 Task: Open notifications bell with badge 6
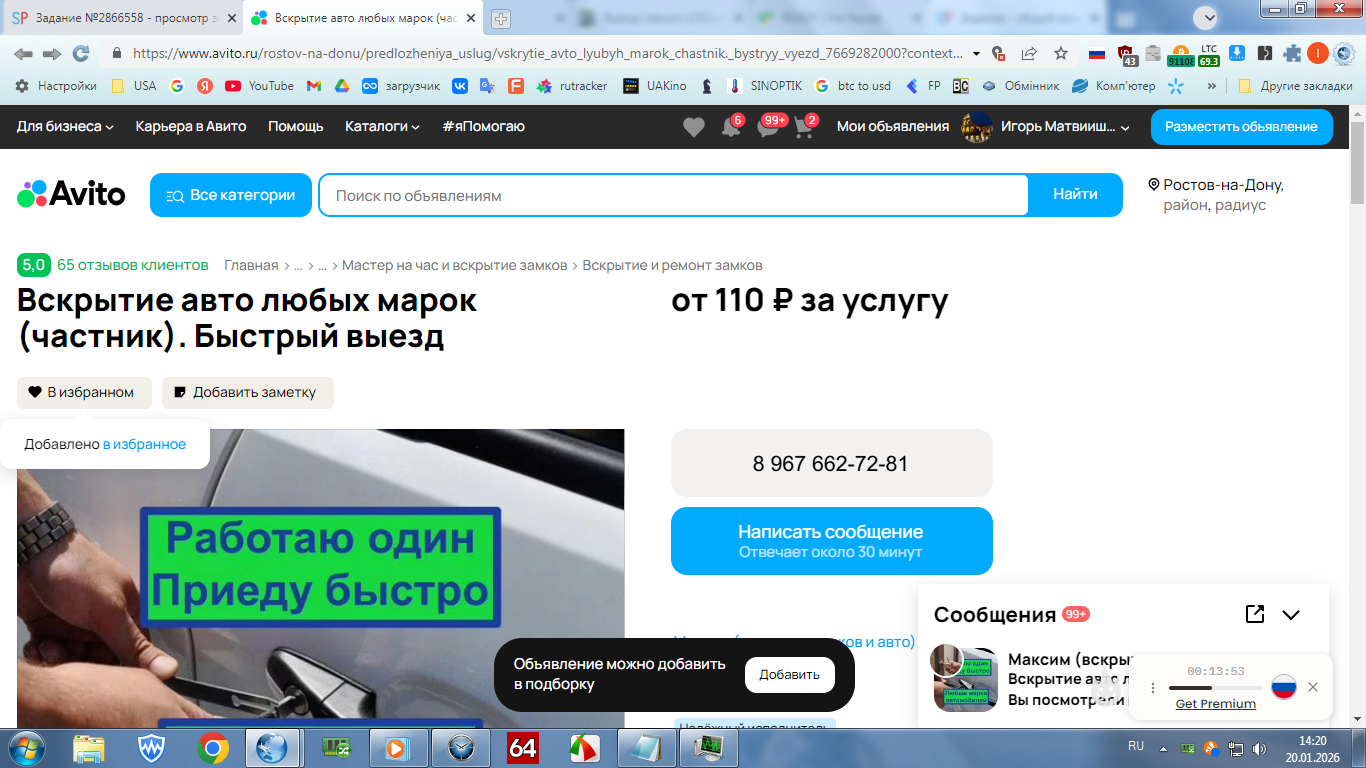731,127
